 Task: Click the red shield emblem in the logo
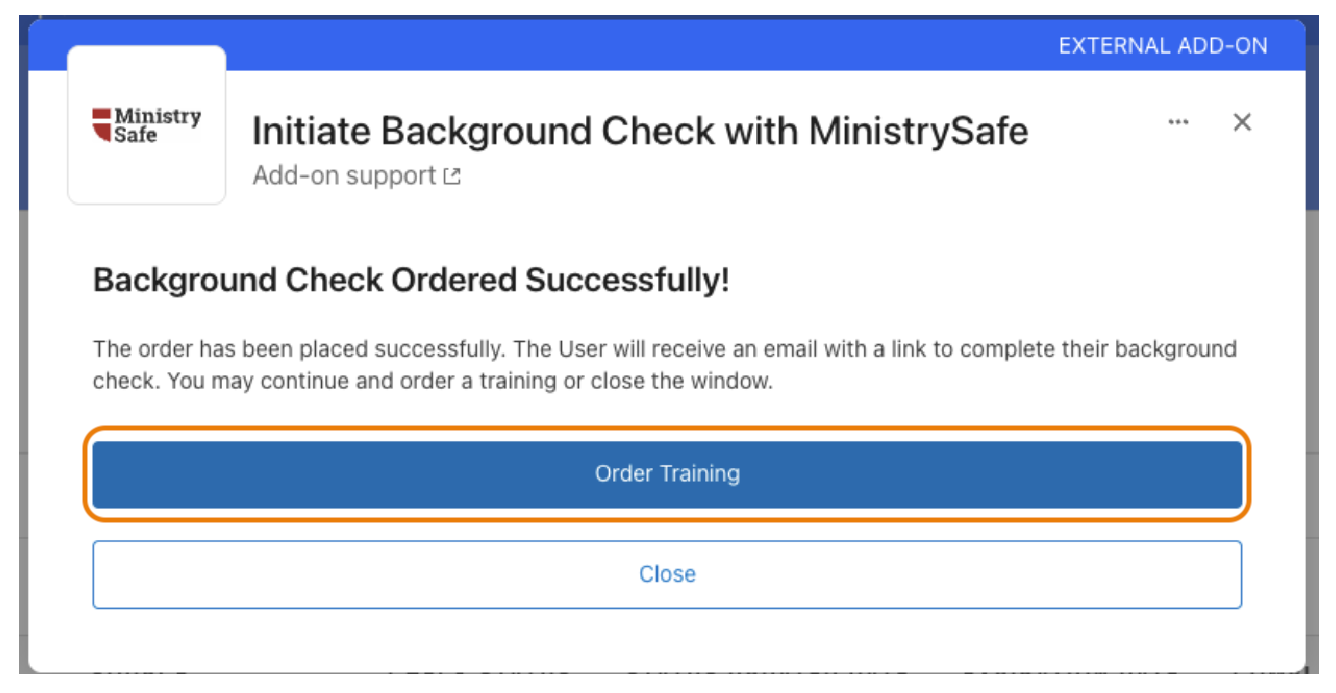point(101,125)
